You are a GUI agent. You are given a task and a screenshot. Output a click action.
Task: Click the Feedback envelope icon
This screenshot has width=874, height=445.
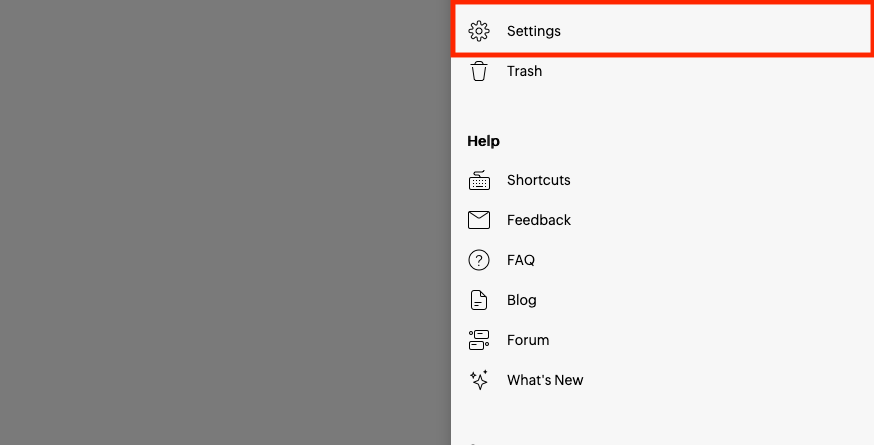coord(479,220)
